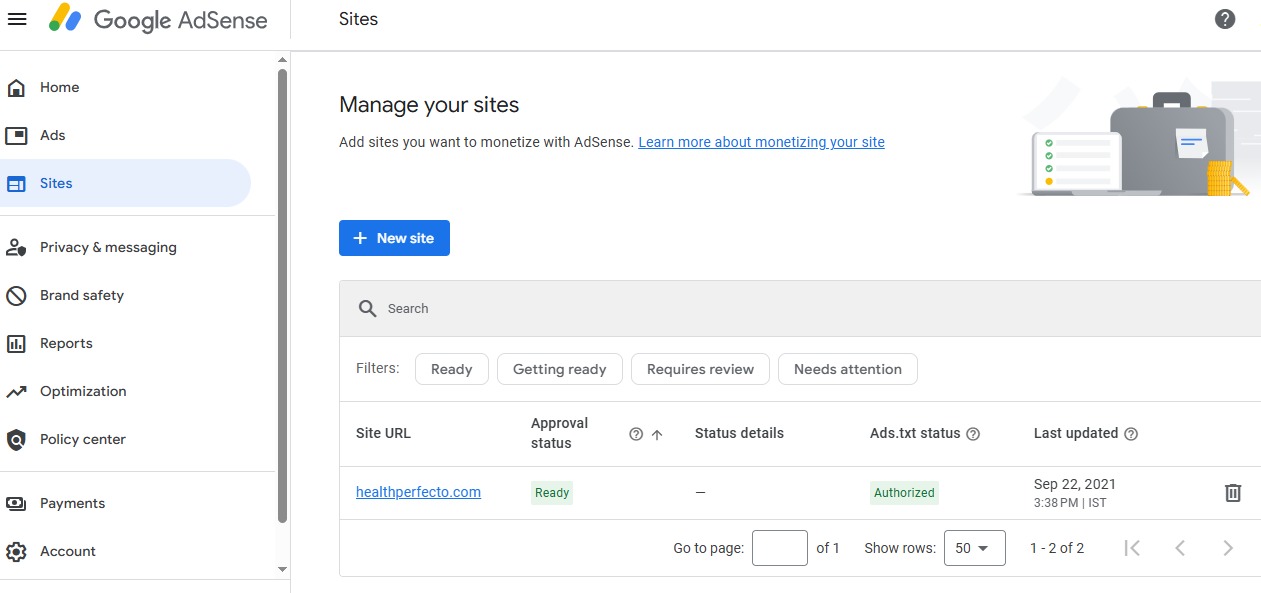Go to the next page
Screen dimensions: 1261x593
tap(1228, 548)
